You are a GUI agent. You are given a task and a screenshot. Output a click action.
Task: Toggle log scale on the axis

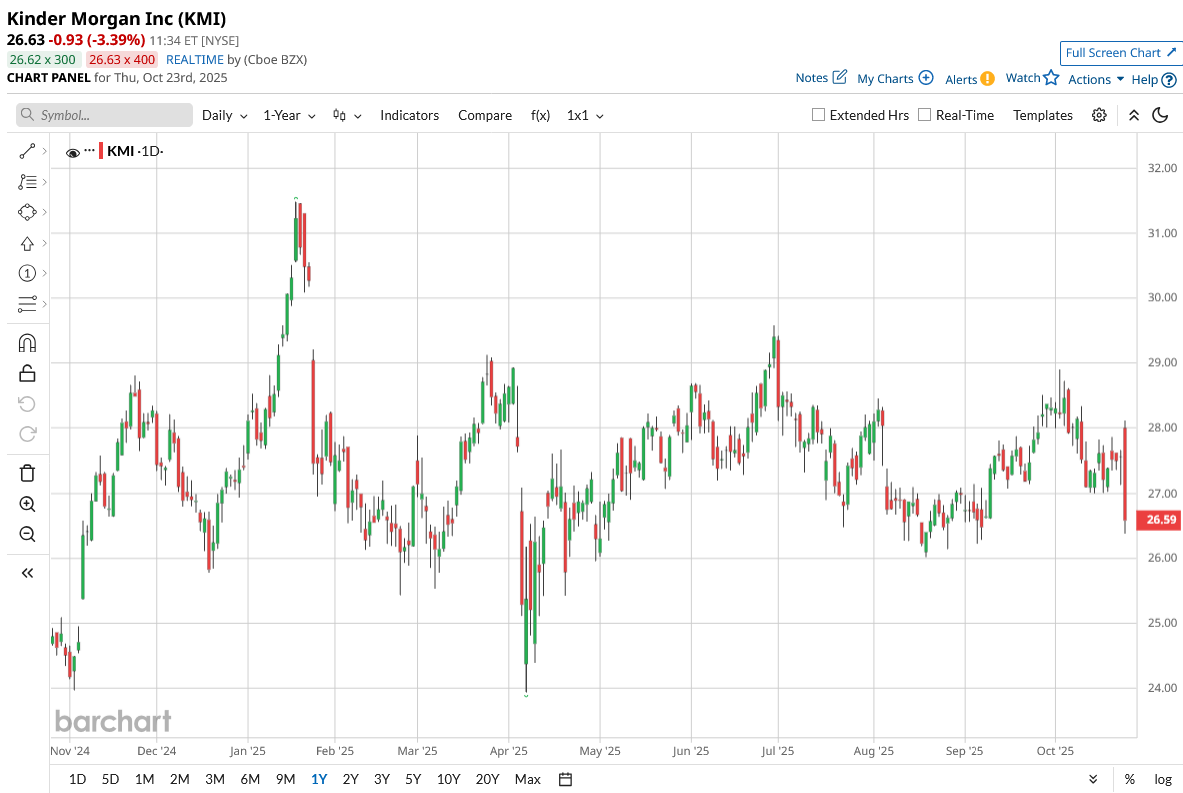click(1163, 779)
